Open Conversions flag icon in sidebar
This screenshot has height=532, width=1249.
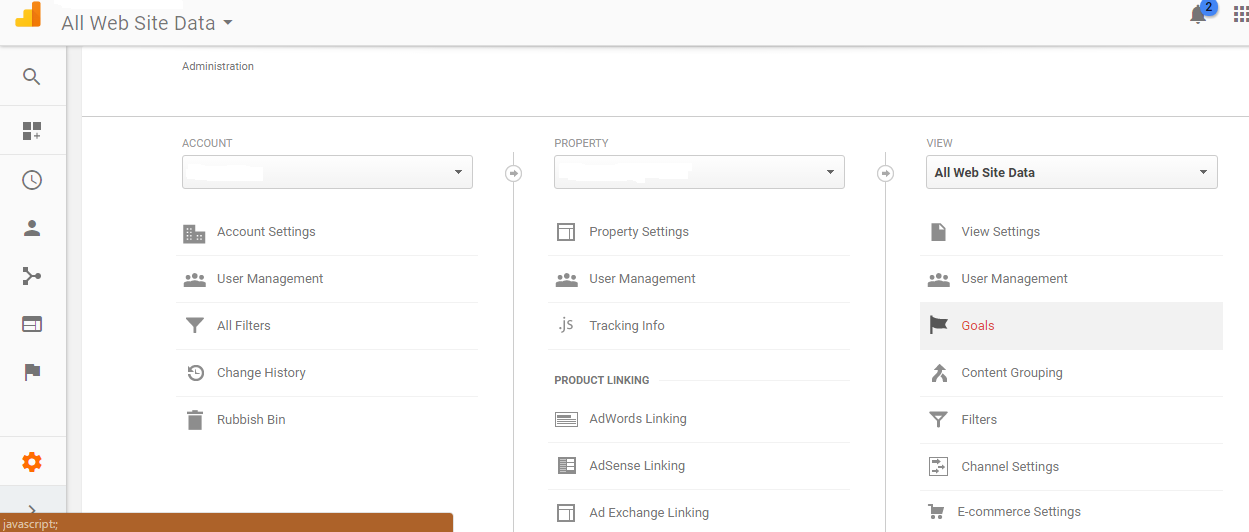click(x=32, y=372)
